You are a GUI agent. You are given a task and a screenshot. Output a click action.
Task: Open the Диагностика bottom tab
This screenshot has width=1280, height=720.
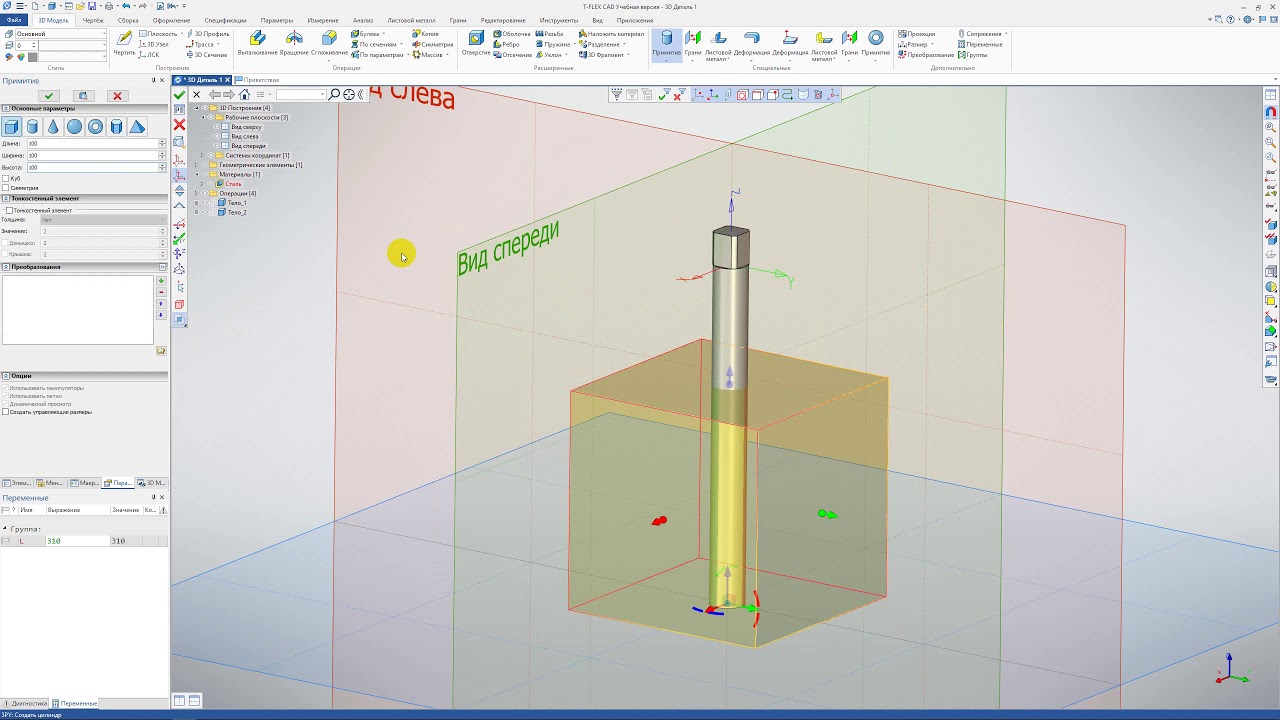pos(25,703)
